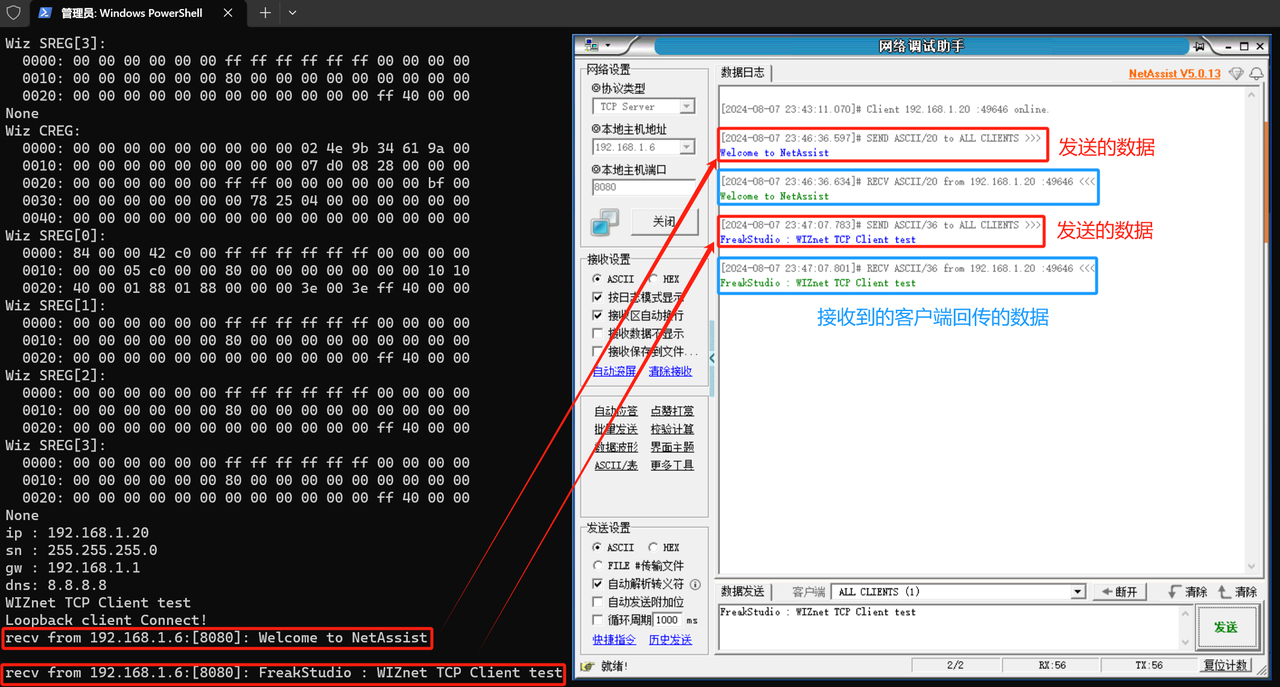1280x687 pixels.
Task: Click the hand icon in NetAssist status bar
Action: 588,666
